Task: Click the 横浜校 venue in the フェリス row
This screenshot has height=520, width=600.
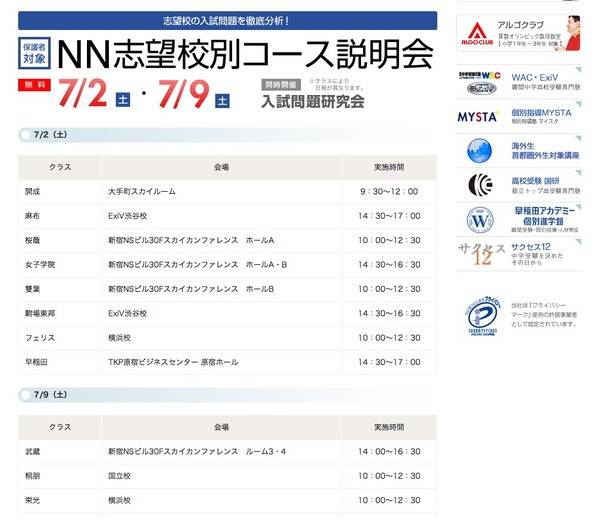Action: click(x=222, y=338)
